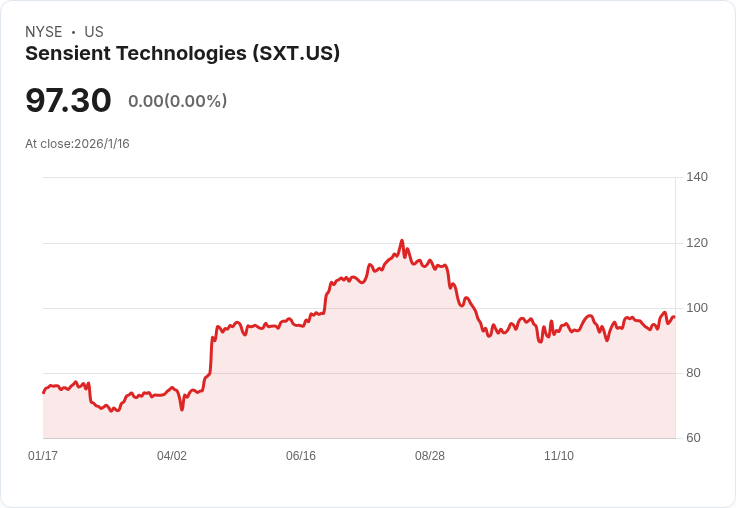This screenshot has height=508, width=736.
Task: Click the 140 price axis label
Action: [x=697, y=177]
